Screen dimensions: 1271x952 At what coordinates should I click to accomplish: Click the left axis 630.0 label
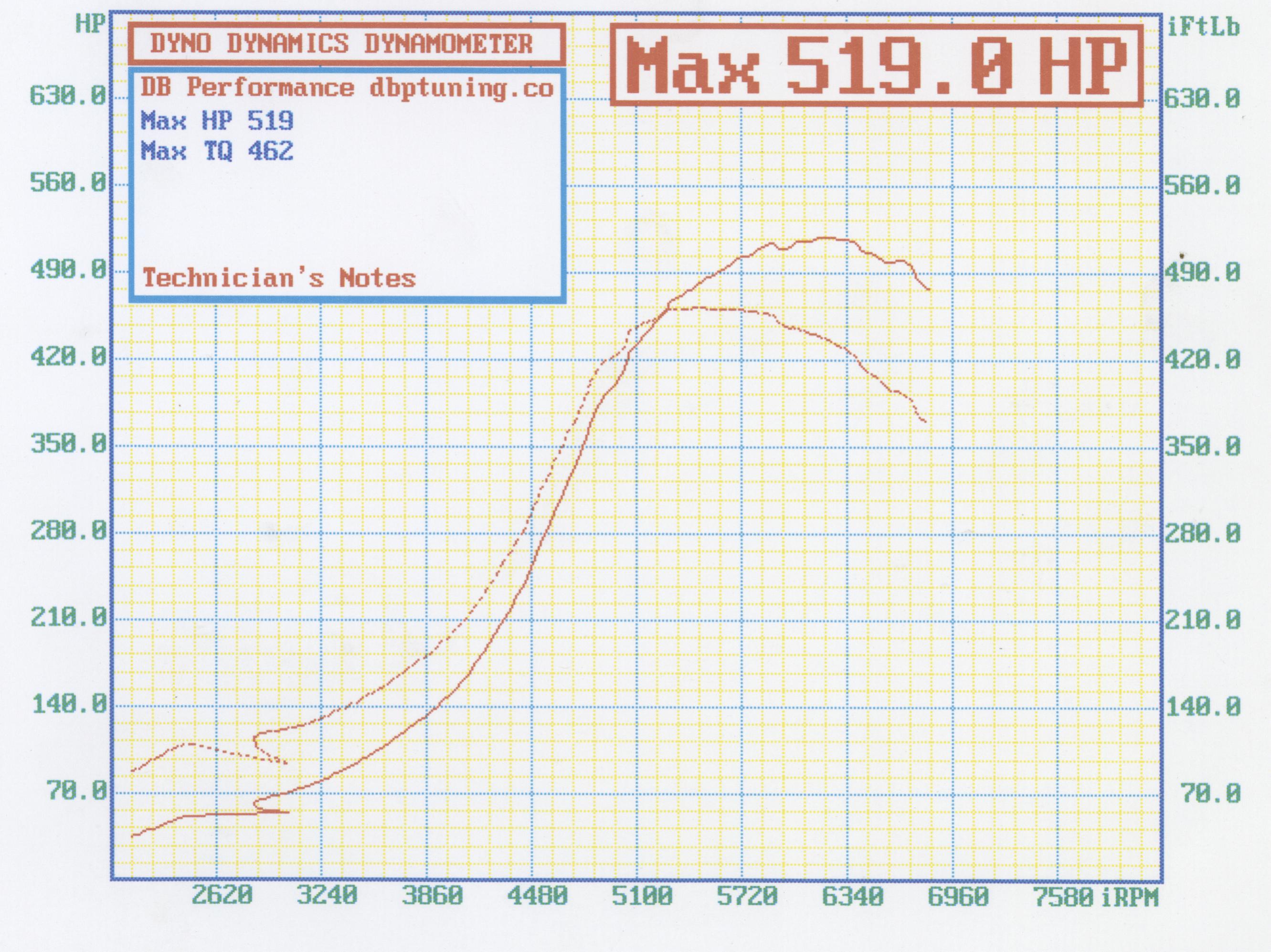coord(68,95)
